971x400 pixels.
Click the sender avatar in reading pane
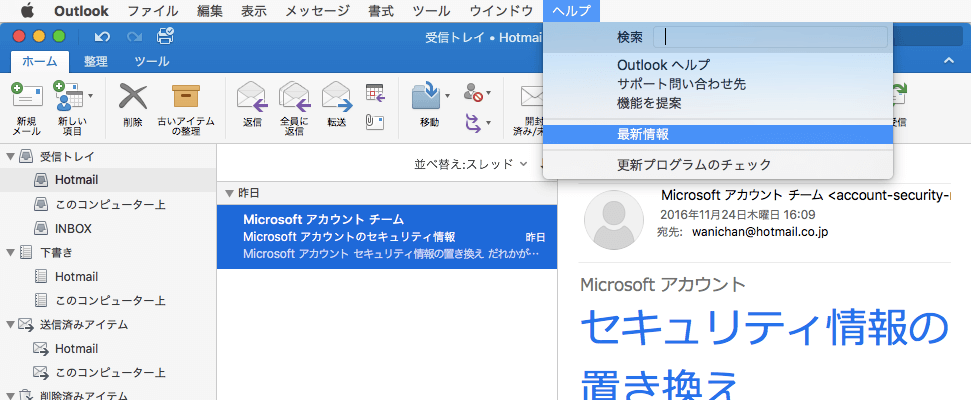point(614,220)
